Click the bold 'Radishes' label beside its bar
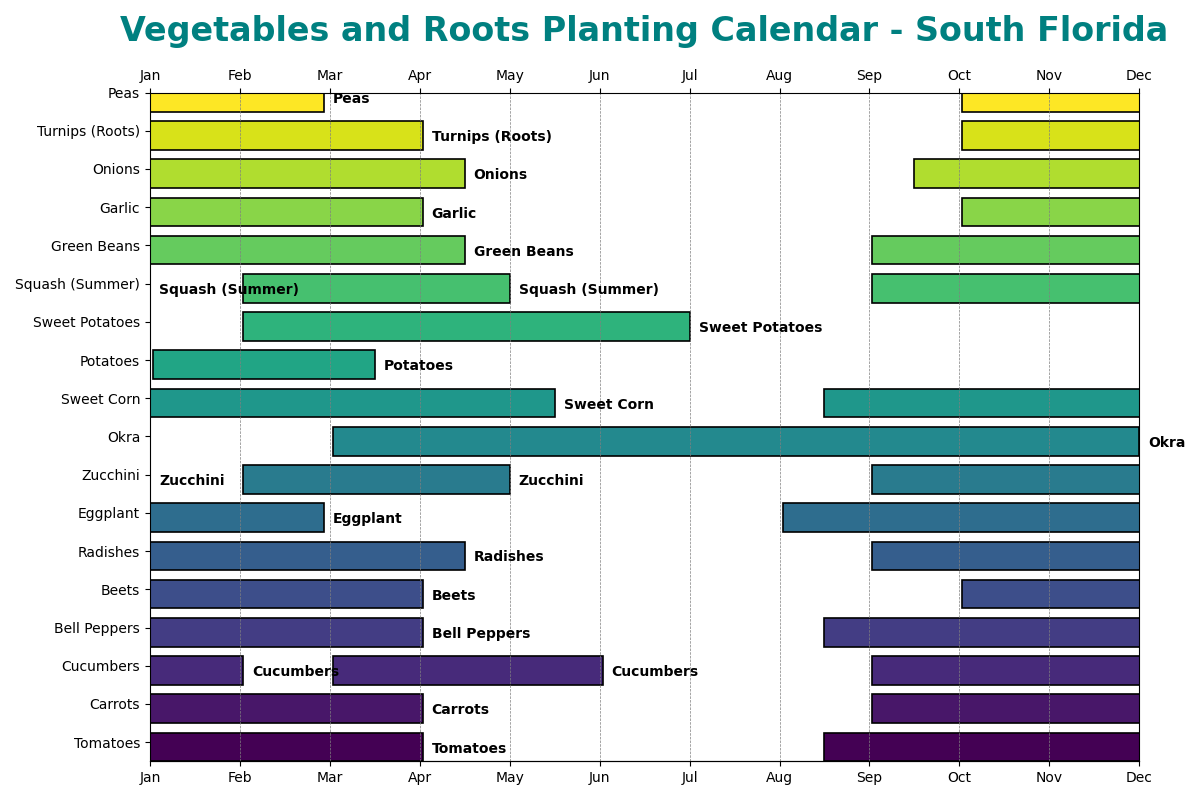This screenshot has height=800, width=1200. click(x=508, y=557)
